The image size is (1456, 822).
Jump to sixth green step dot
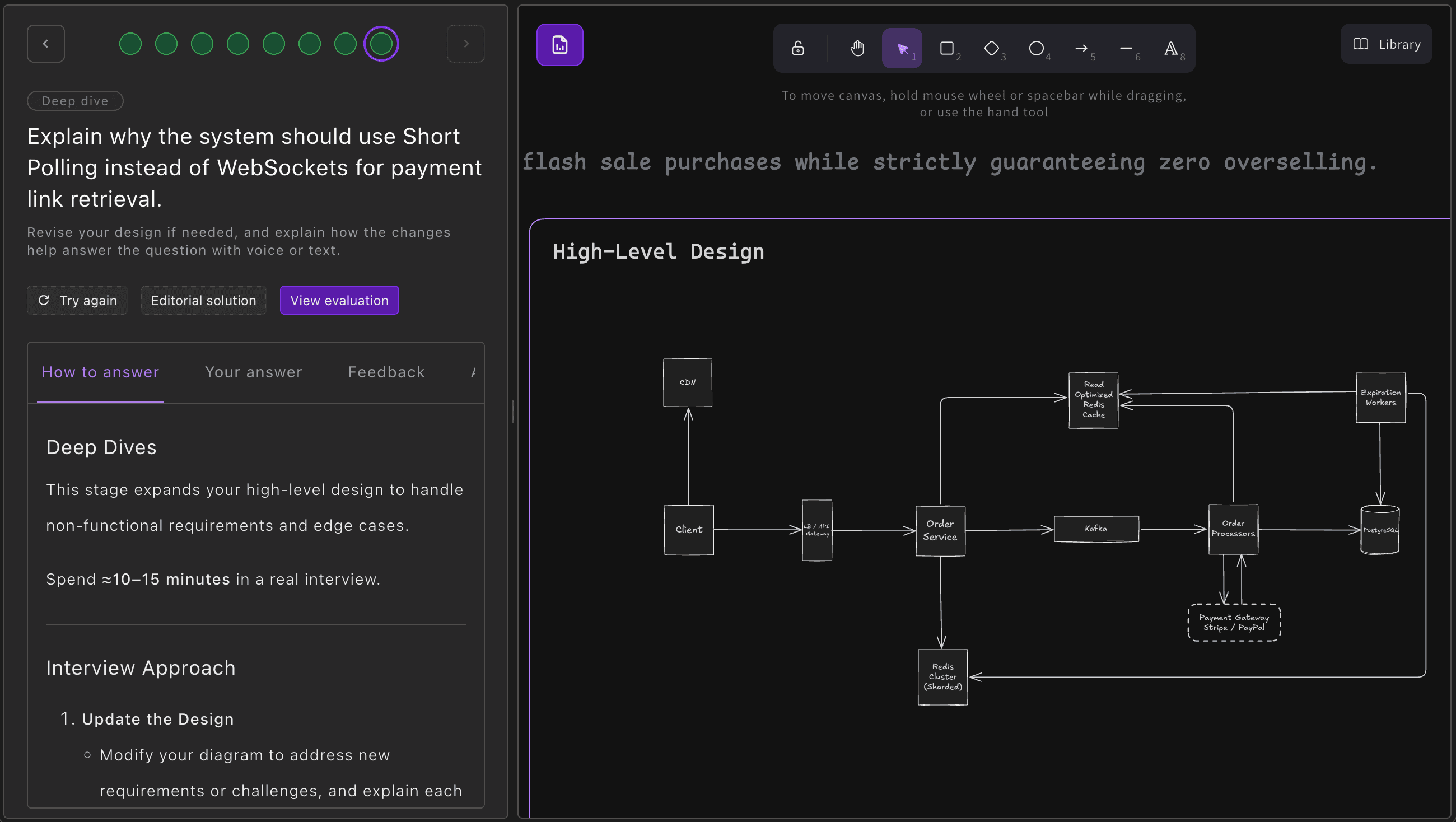click(310, 44)
